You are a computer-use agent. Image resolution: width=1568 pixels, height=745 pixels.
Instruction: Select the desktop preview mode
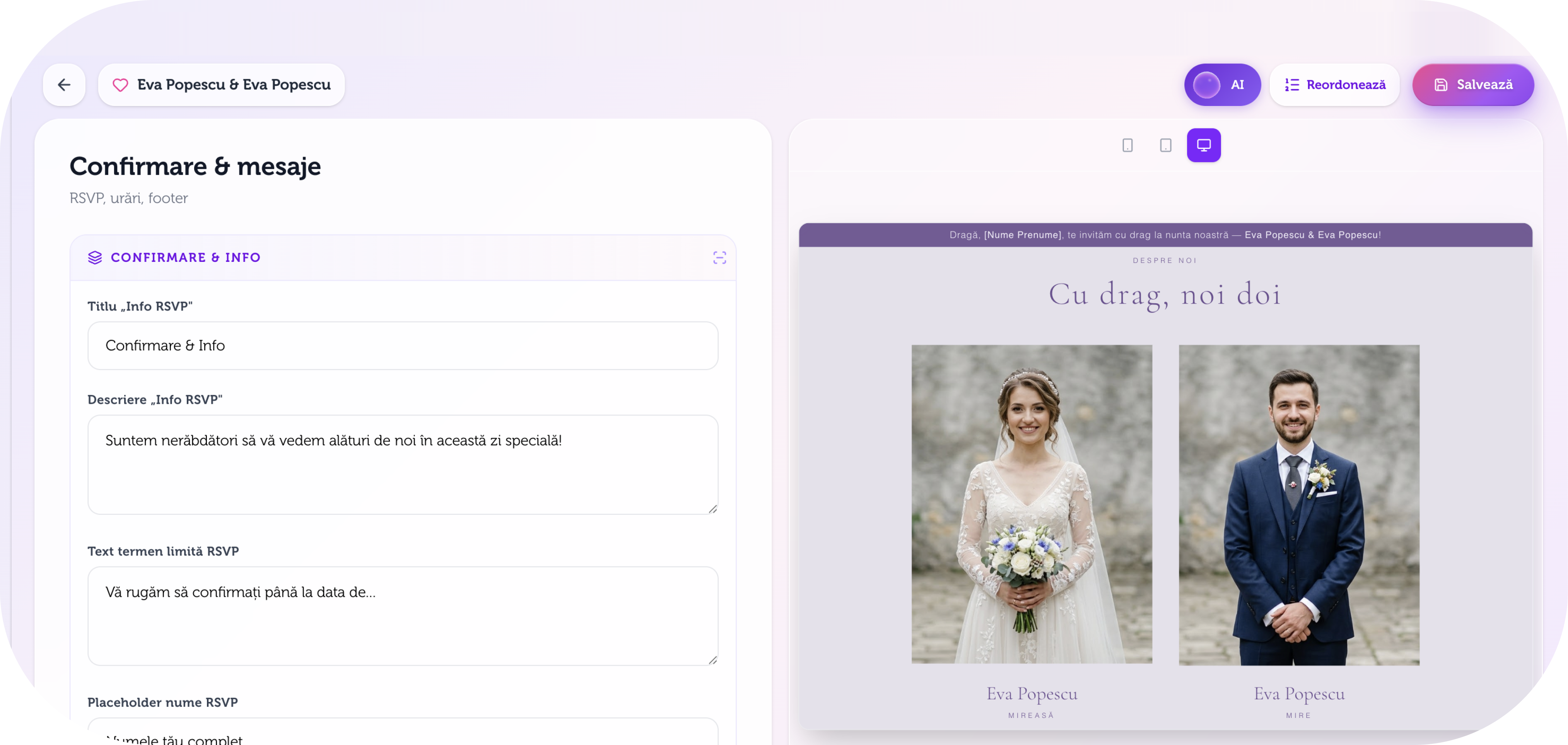pyautogui.click(x=1204, y=145)
